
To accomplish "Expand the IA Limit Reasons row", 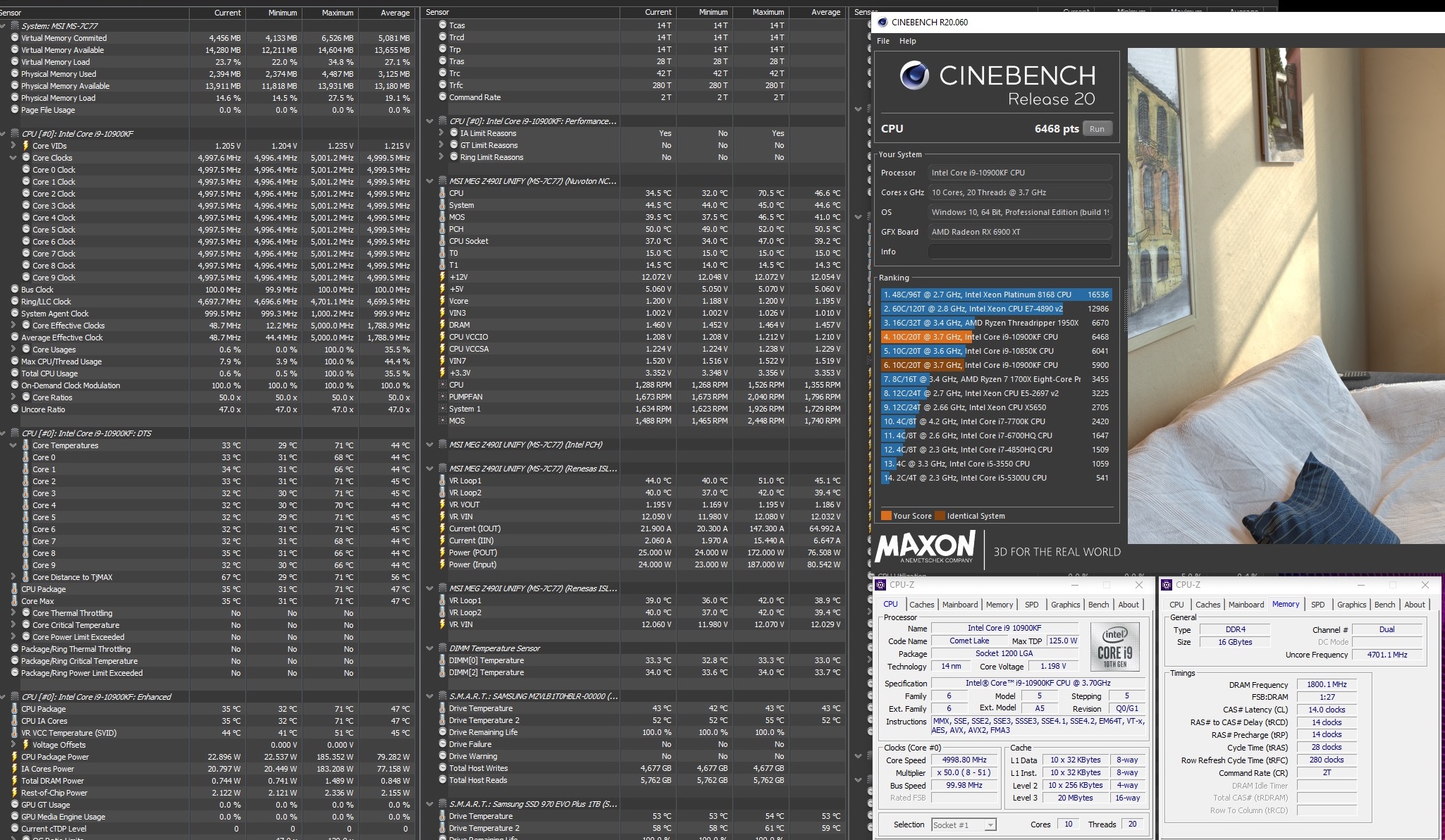I will coord(441,133).
